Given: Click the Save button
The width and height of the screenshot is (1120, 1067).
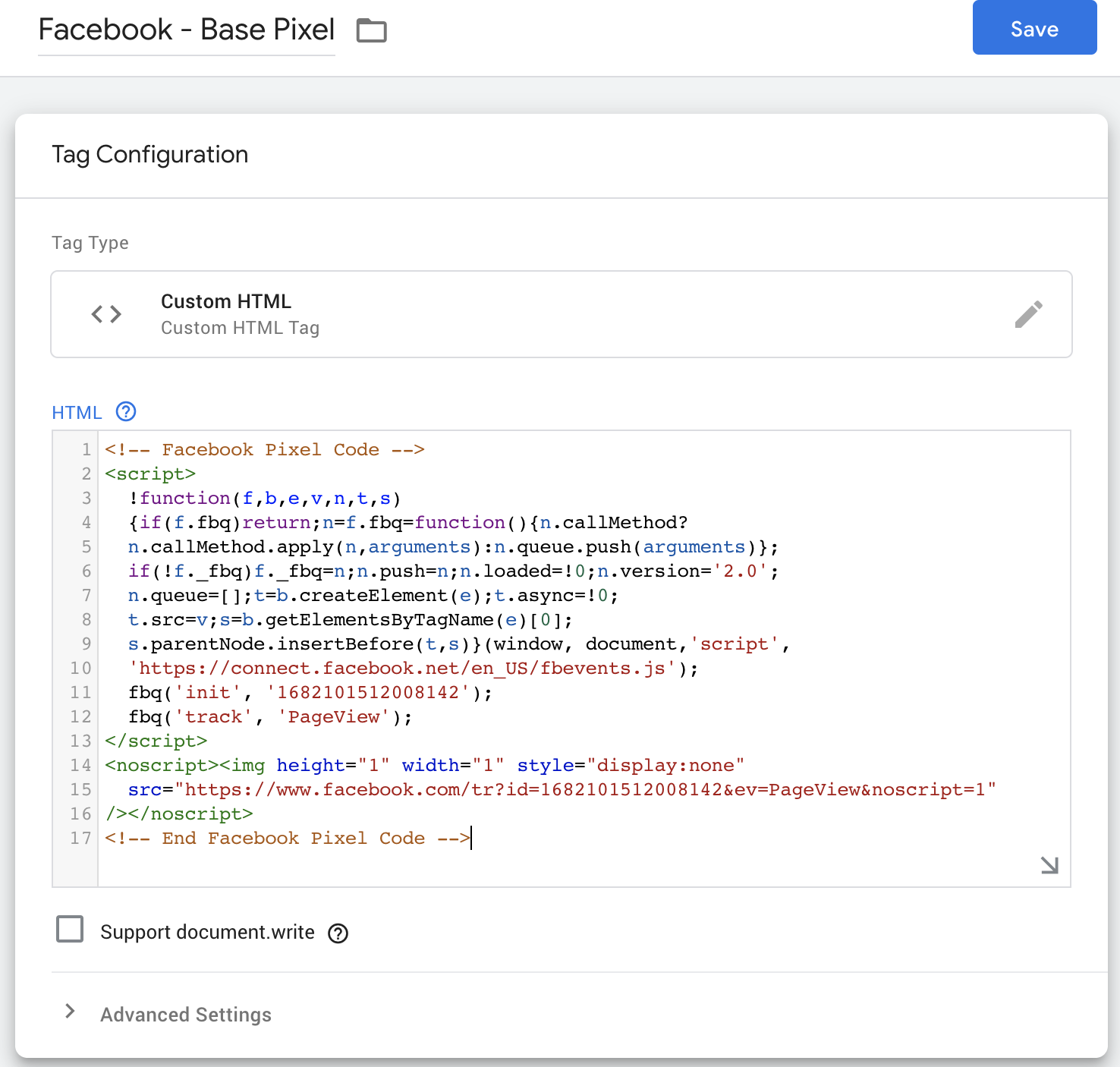Looking at the screenshot, I should (x=1034, y=27).
